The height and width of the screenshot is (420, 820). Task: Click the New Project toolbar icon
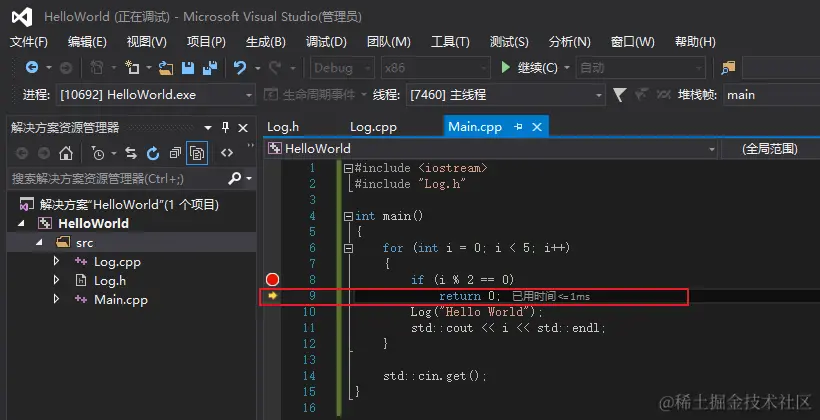coord(132,67)
